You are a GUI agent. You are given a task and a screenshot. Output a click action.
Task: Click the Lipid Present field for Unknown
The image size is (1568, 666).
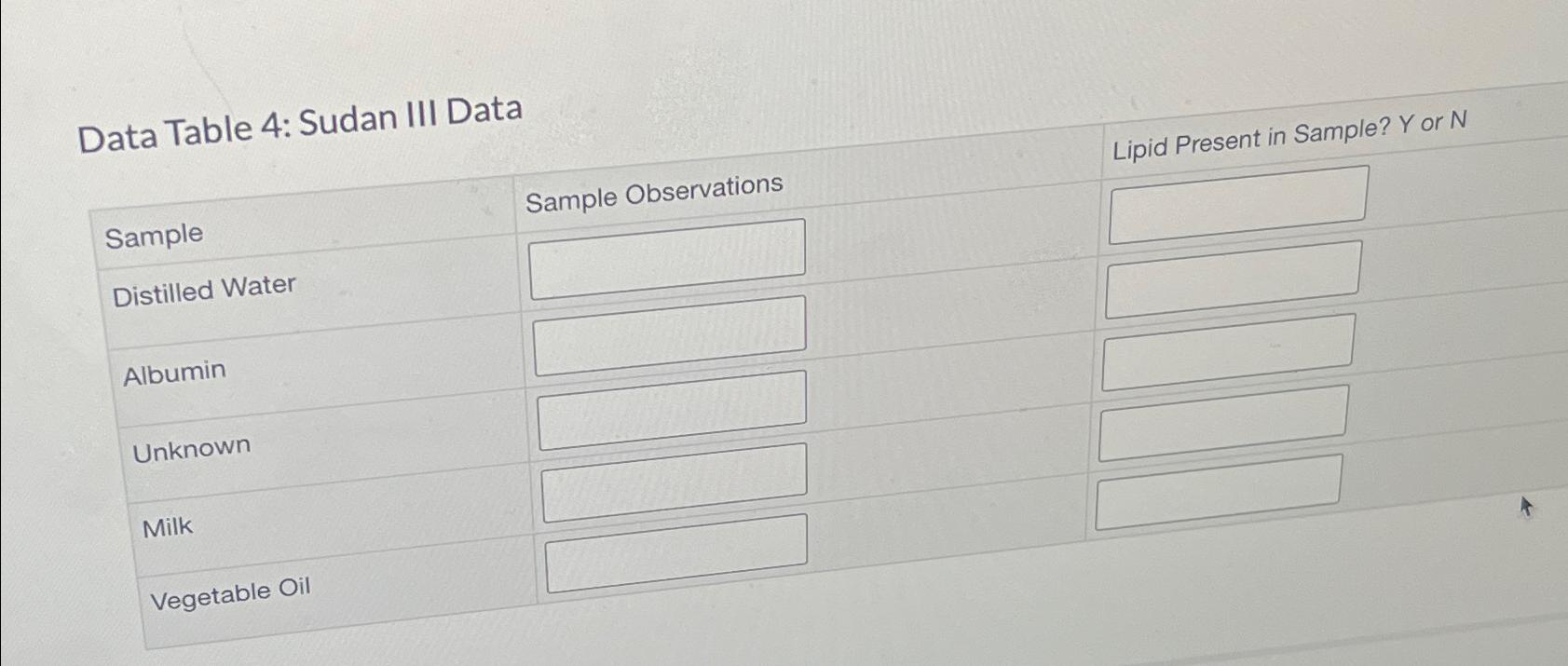coord(1228,352)
